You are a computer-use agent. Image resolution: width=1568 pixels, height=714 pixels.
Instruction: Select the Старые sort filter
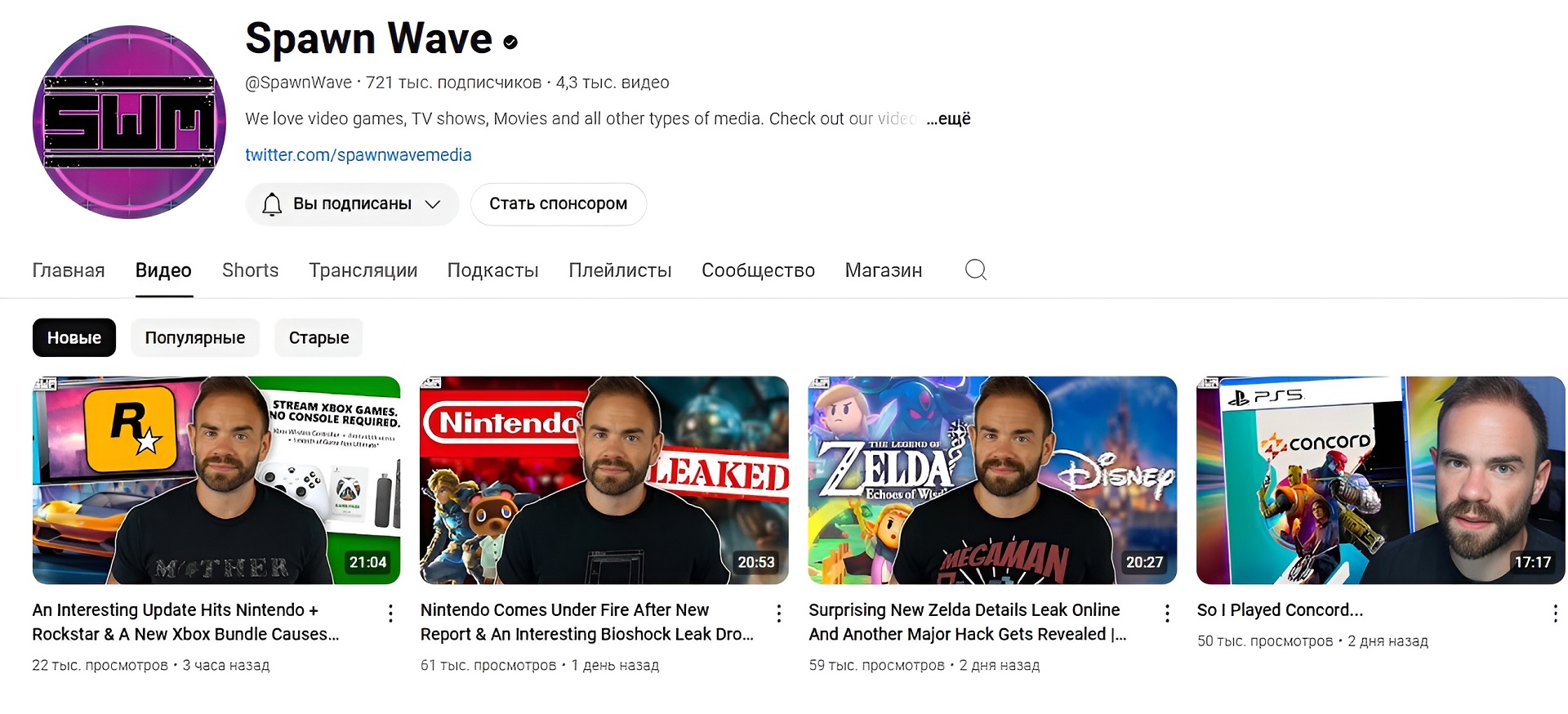[x=318, y=337]
